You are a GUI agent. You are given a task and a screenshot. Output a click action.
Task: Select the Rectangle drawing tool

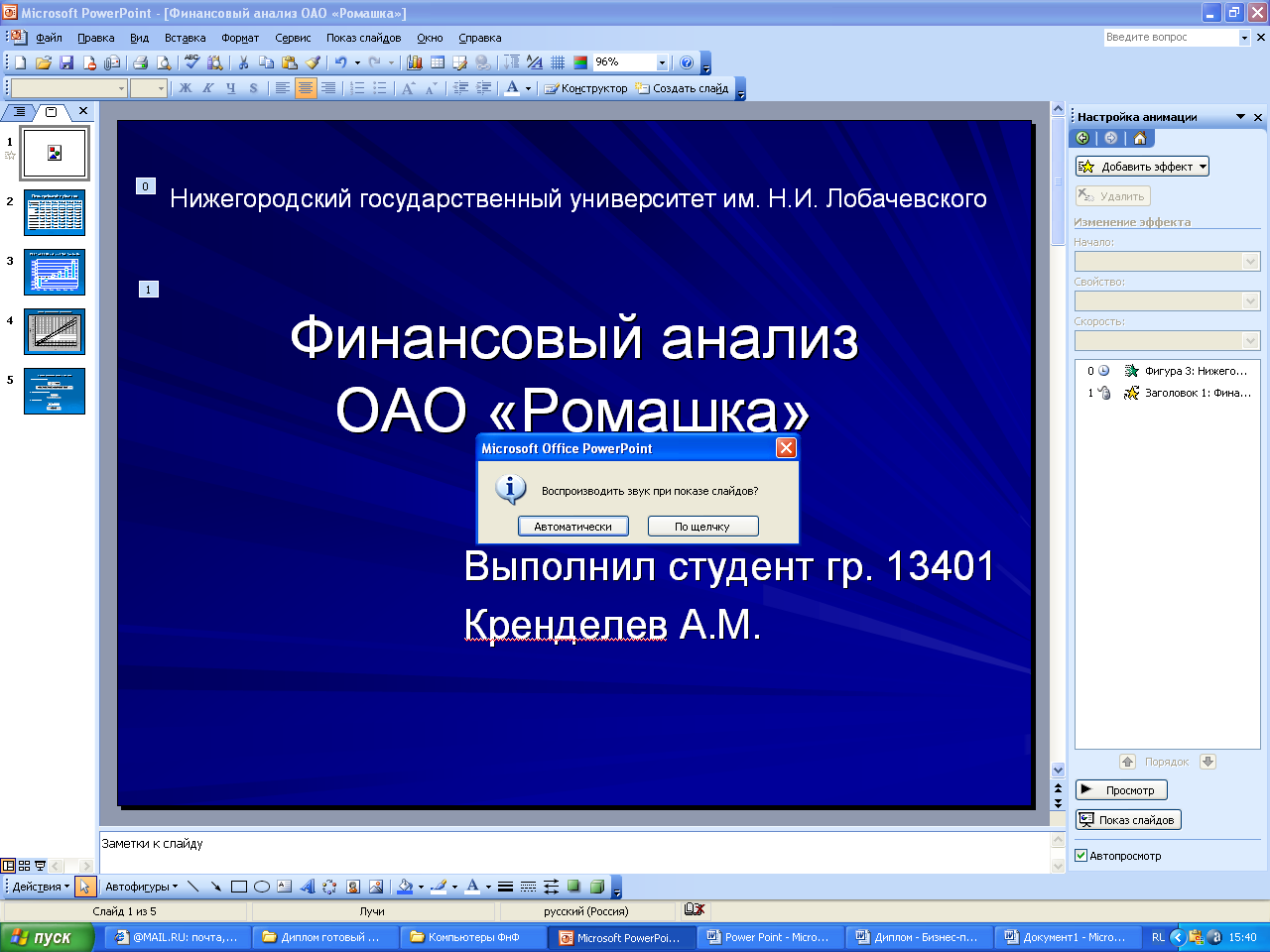(x=238, y=887)
